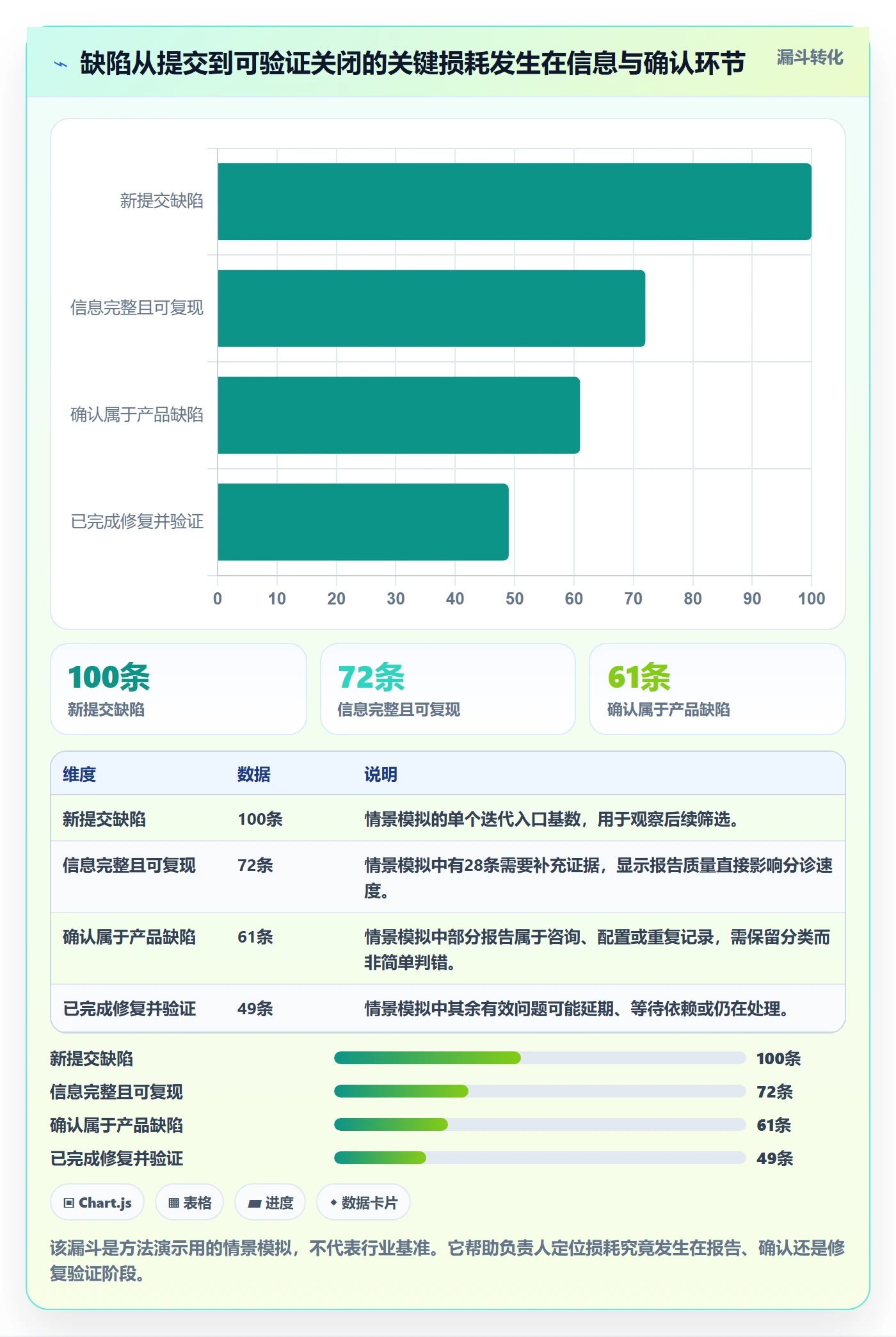Click the 新提交缺陷 chart bar

(x=515, y=202)
